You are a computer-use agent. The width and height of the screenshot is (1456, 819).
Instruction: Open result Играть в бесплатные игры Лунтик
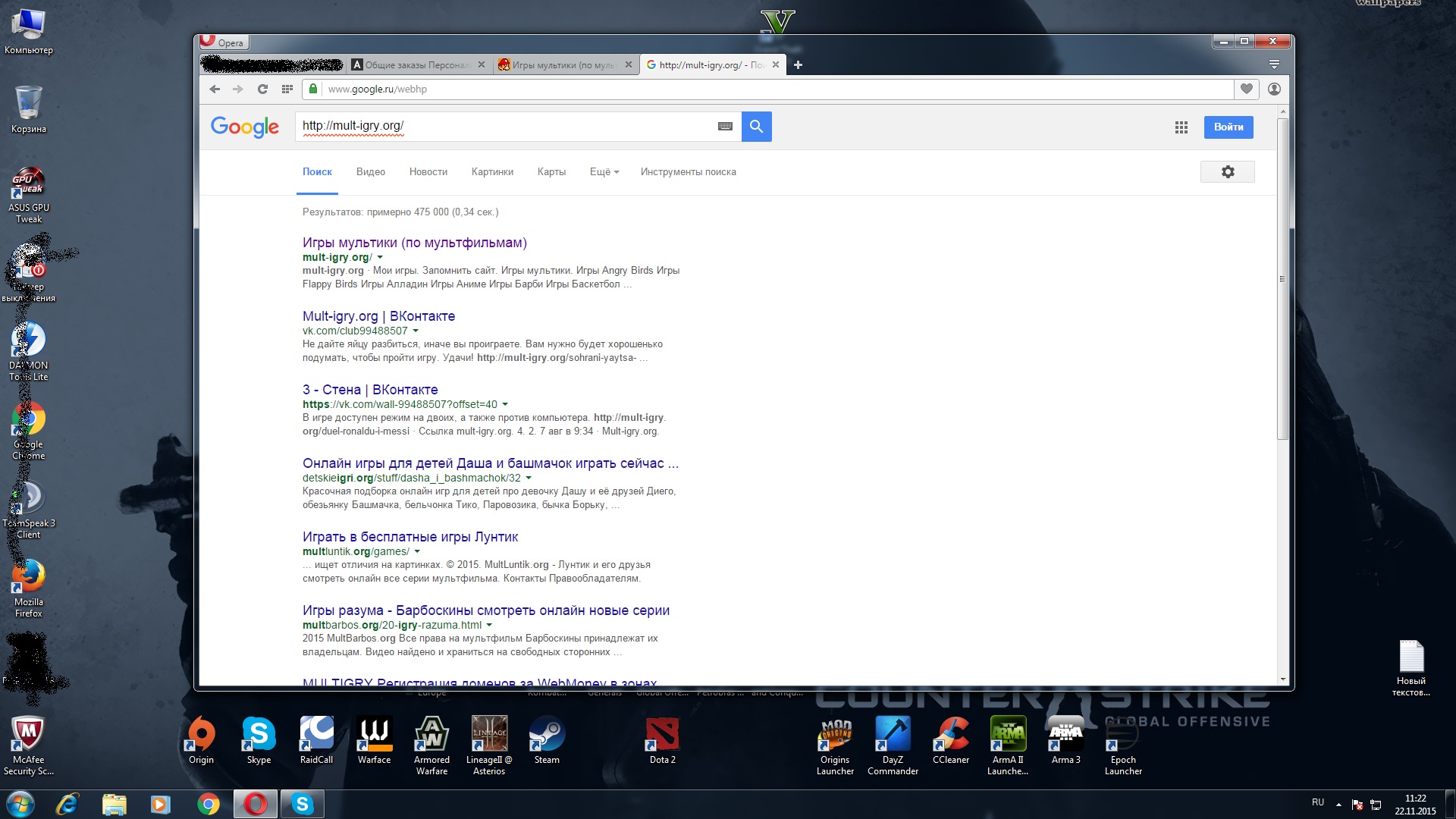point(410,537)
